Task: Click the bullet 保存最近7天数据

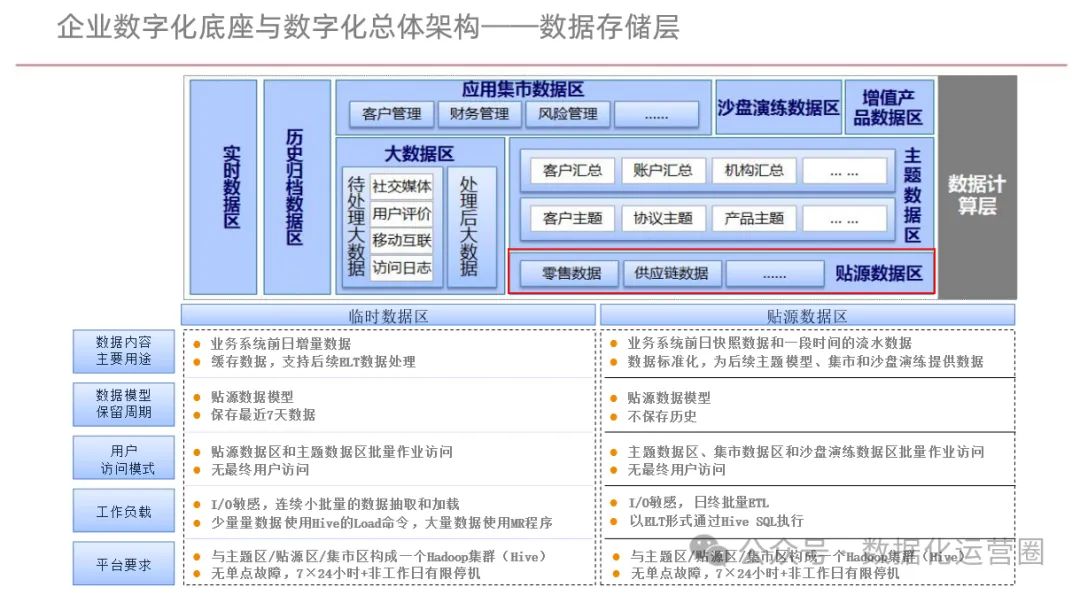Action: 263,415
